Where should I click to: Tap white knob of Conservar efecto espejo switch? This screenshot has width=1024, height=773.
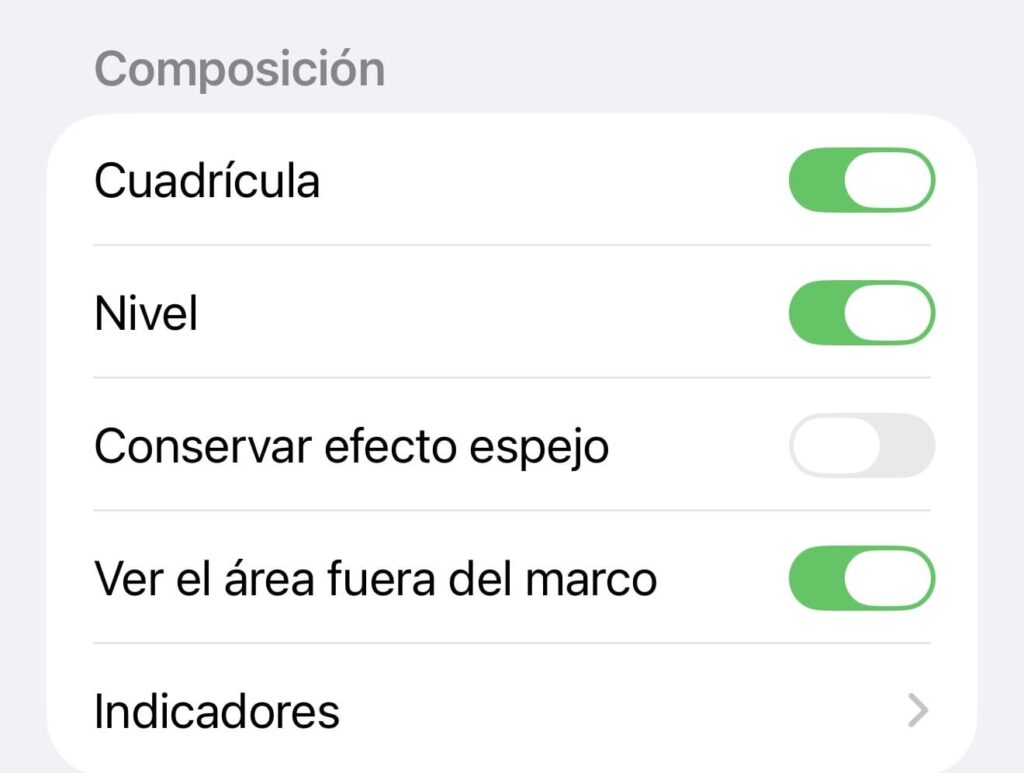tap(836, 445)
